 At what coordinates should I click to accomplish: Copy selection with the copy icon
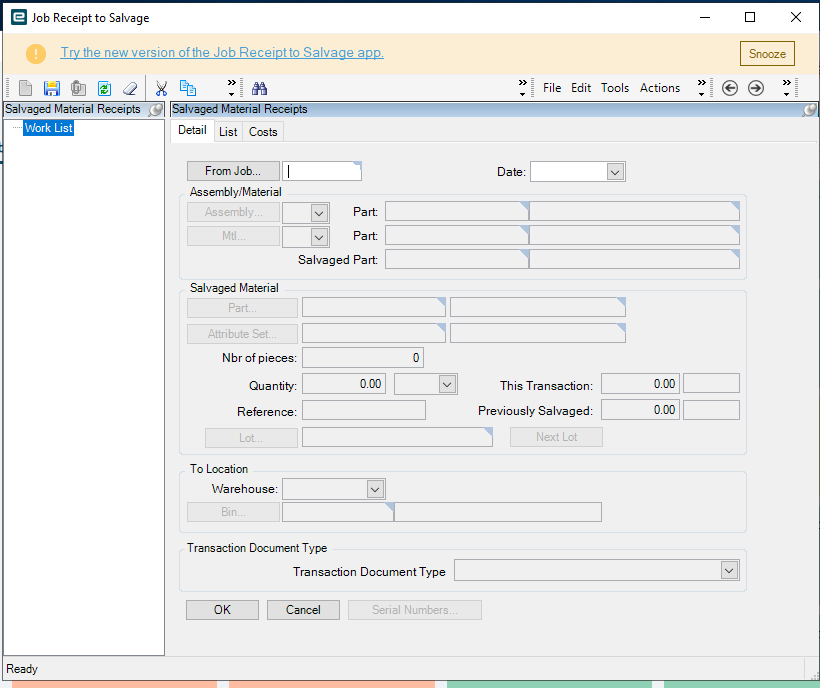[x=188, y=88]
